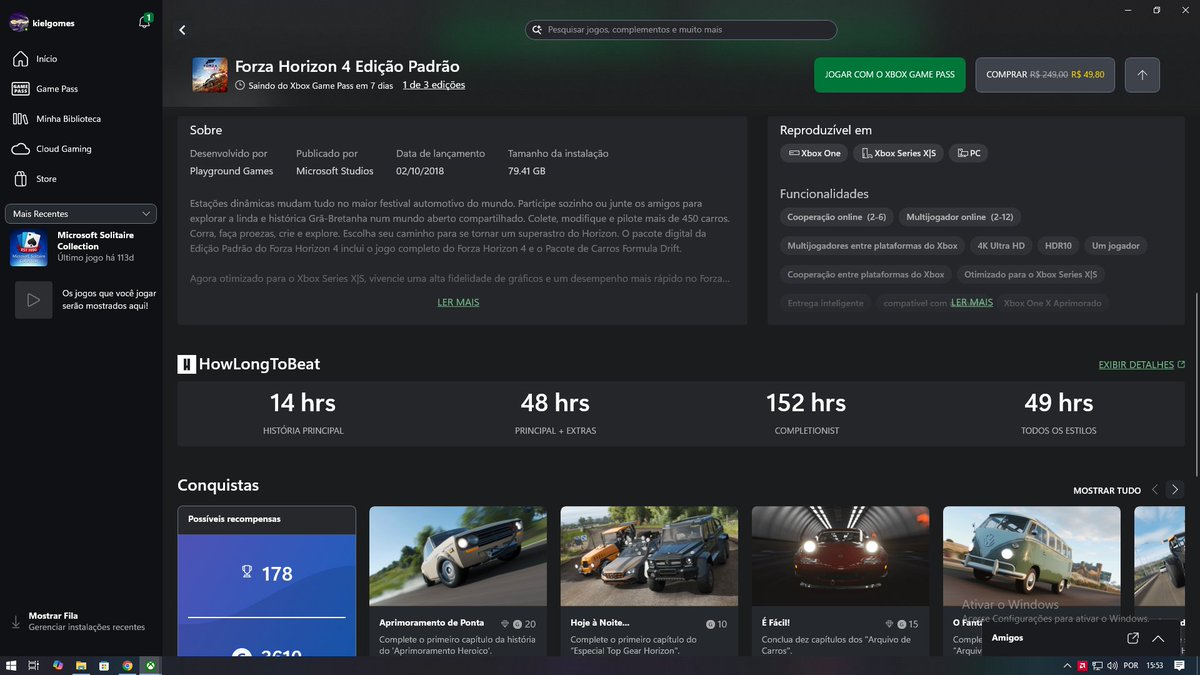Click the 49 hrs Todos os Estilos stat
The height and width of the screenshot is (675, 1200).
1060,414
